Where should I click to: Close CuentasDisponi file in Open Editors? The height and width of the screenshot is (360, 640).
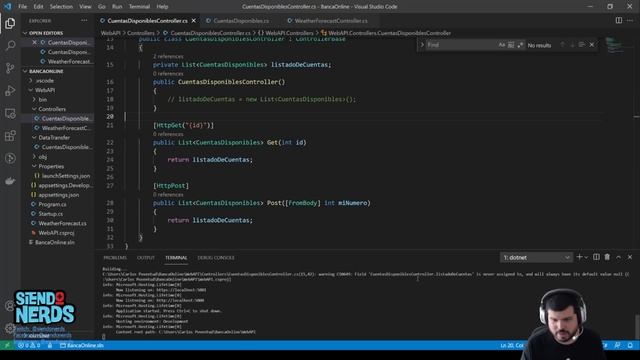click(x=35, y=42)
